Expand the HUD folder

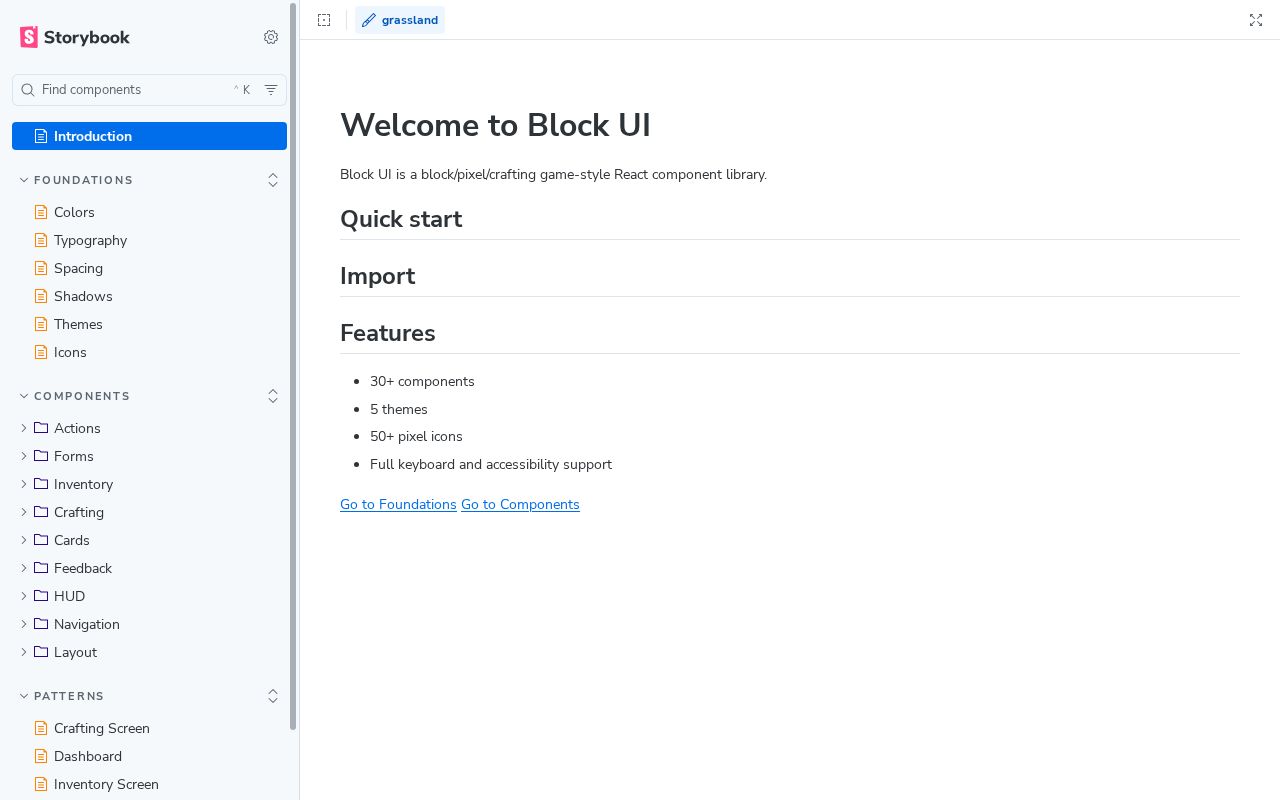click(149, 596)
